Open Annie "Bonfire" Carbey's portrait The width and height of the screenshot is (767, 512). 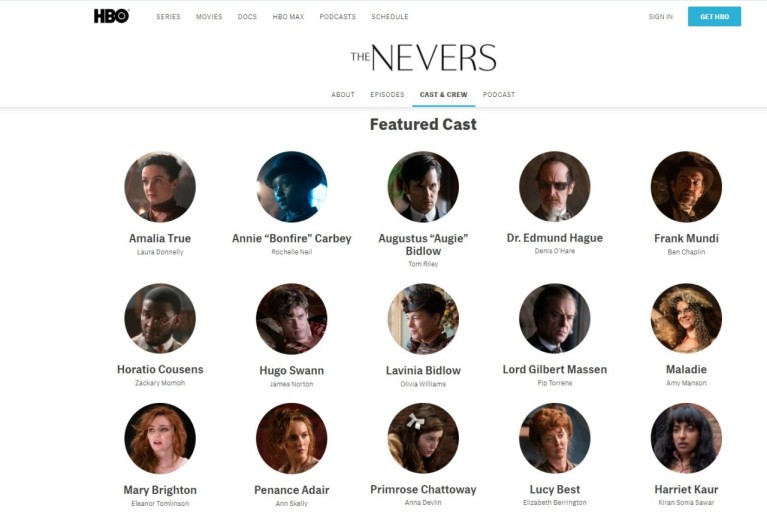(292, 187)
